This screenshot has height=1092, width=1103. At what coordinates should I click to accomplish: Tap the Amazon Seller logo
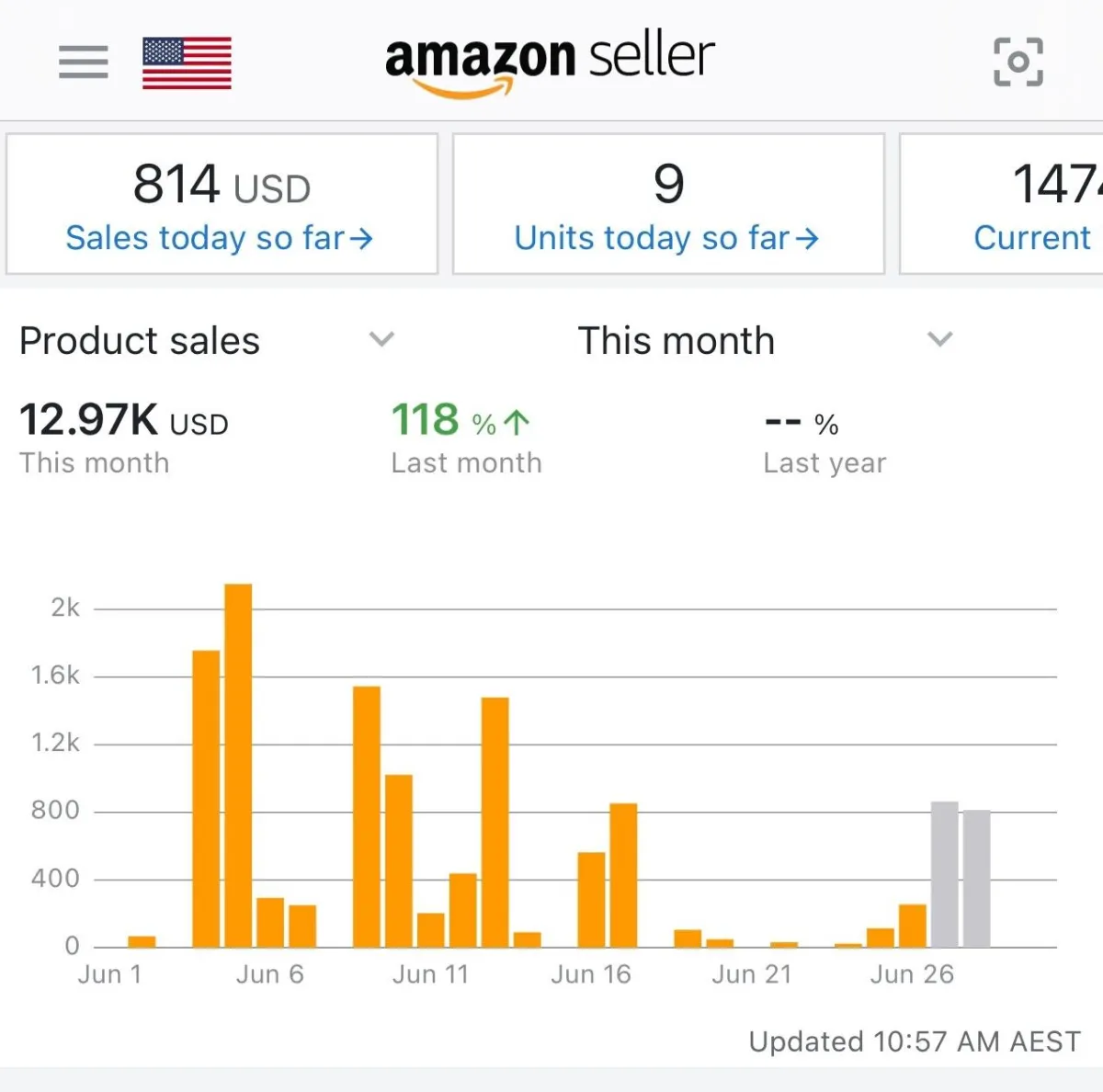tap(550, 62)
